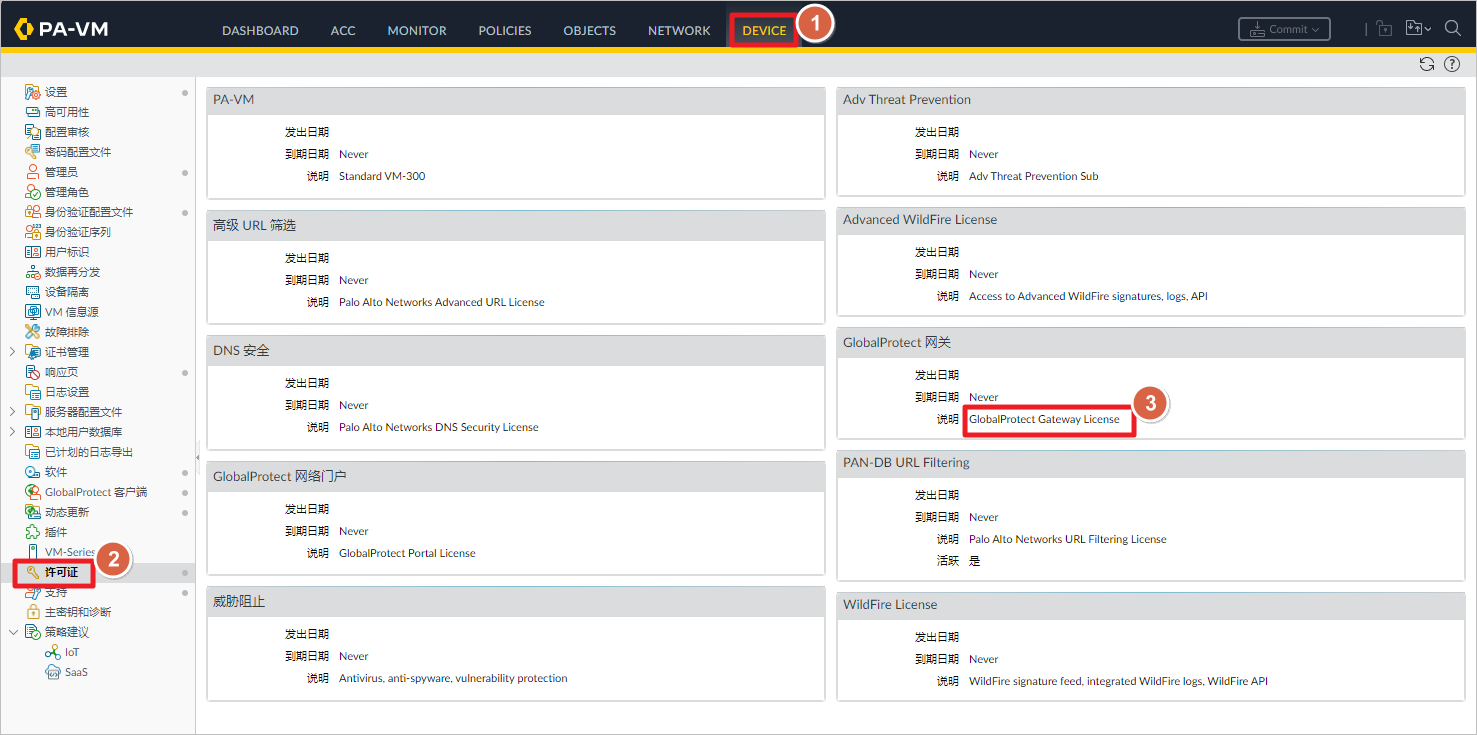Open the 设置 (Setup) gear icon

(x=33, y=92)
